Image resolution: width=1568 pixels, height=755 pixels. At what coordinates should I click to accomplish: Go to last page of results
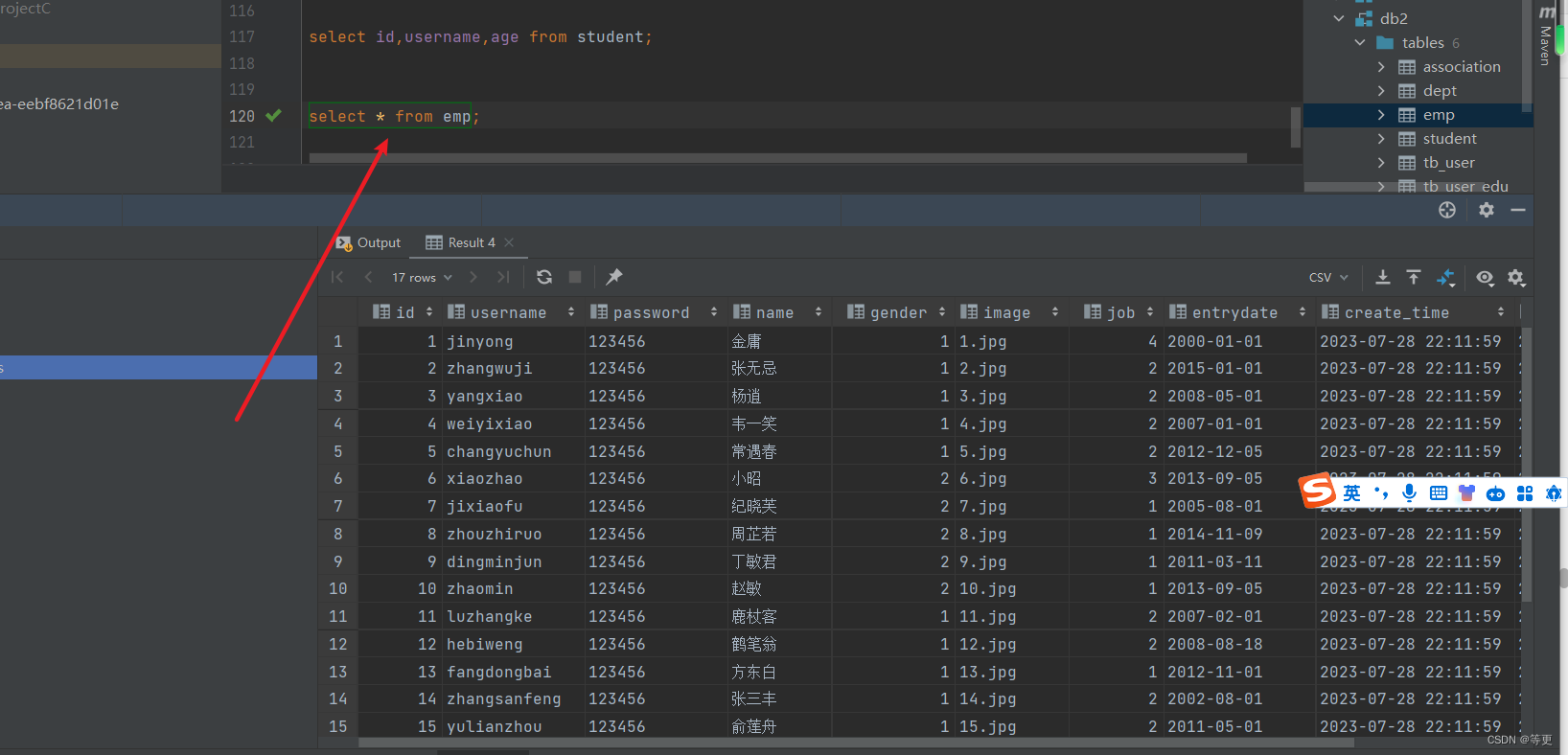pyautogui.click(x=503, y=277)
